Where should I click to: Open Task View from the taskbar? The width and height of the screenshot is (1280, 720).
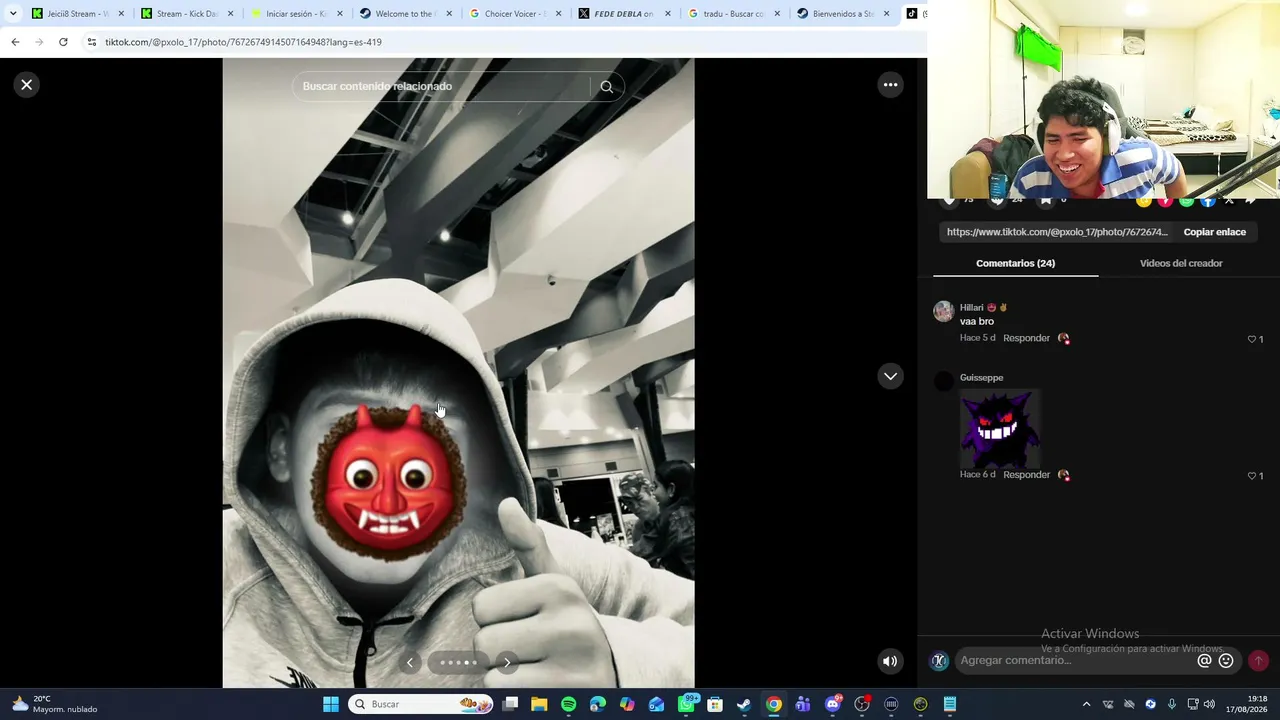point(510,704)
